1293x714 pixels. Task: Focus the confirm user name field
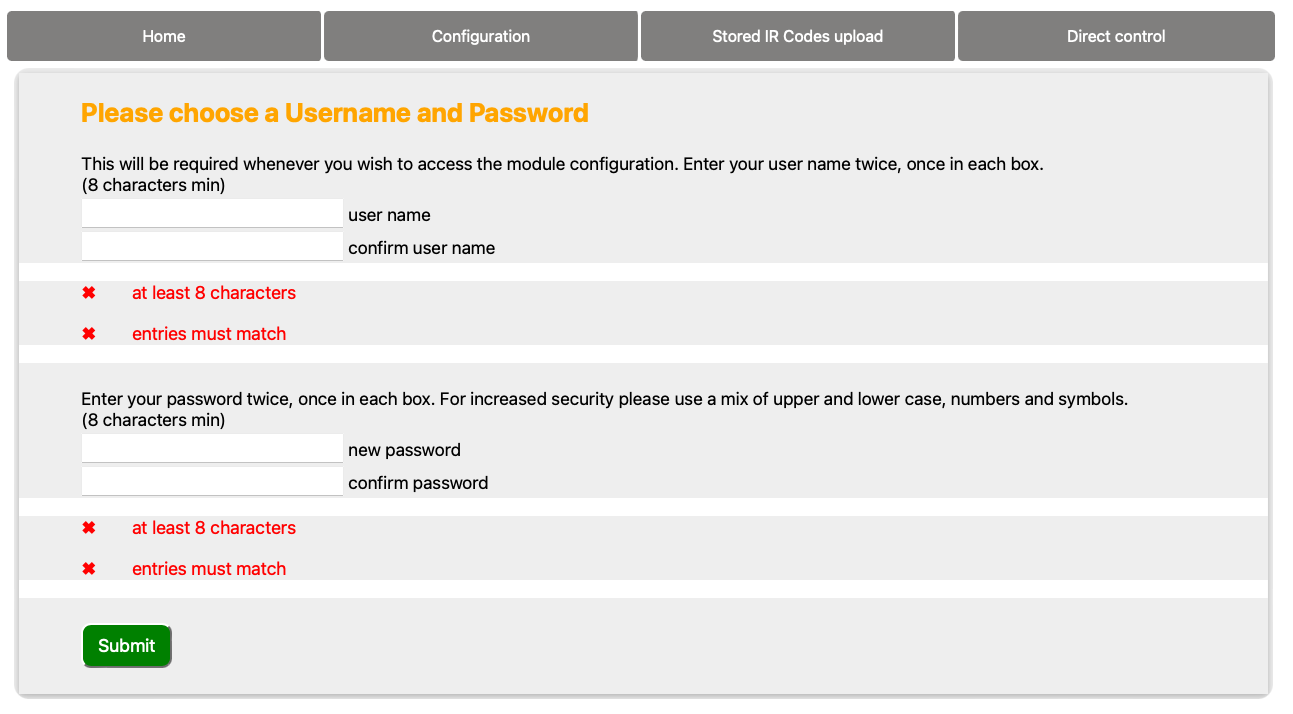pos(212,247)
